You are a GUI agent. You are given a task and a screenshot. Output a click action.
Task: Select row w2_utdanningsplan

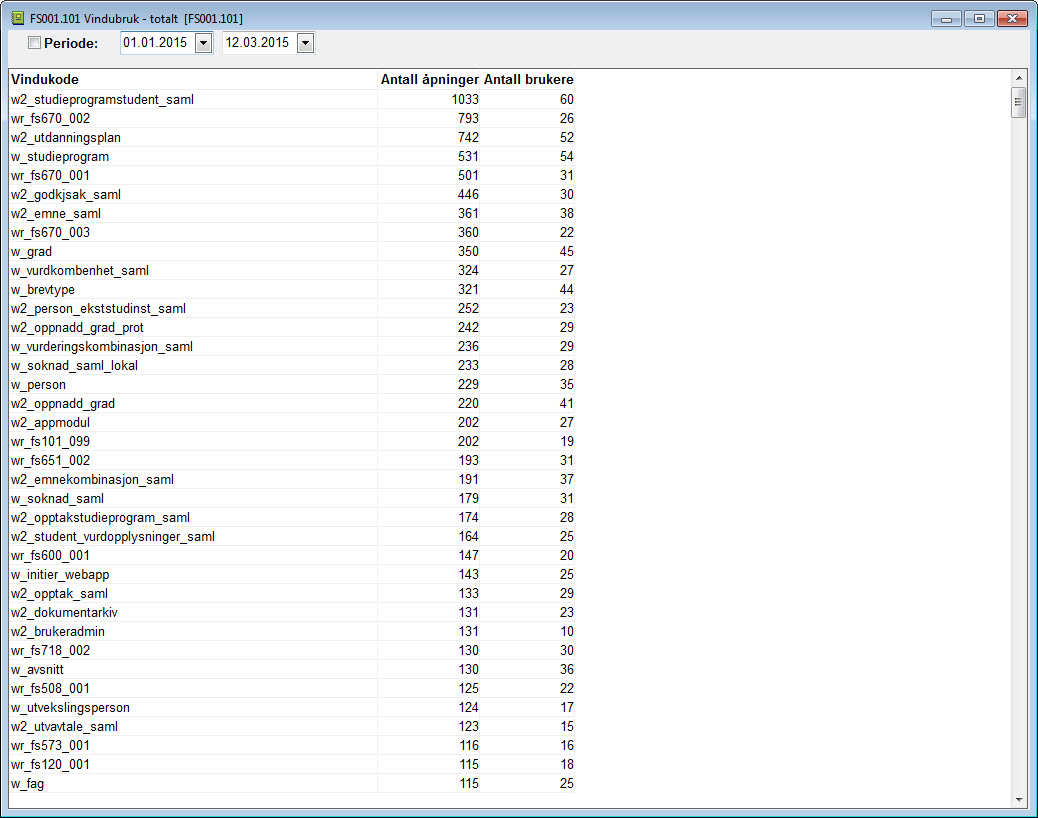(x=292, y=138)
